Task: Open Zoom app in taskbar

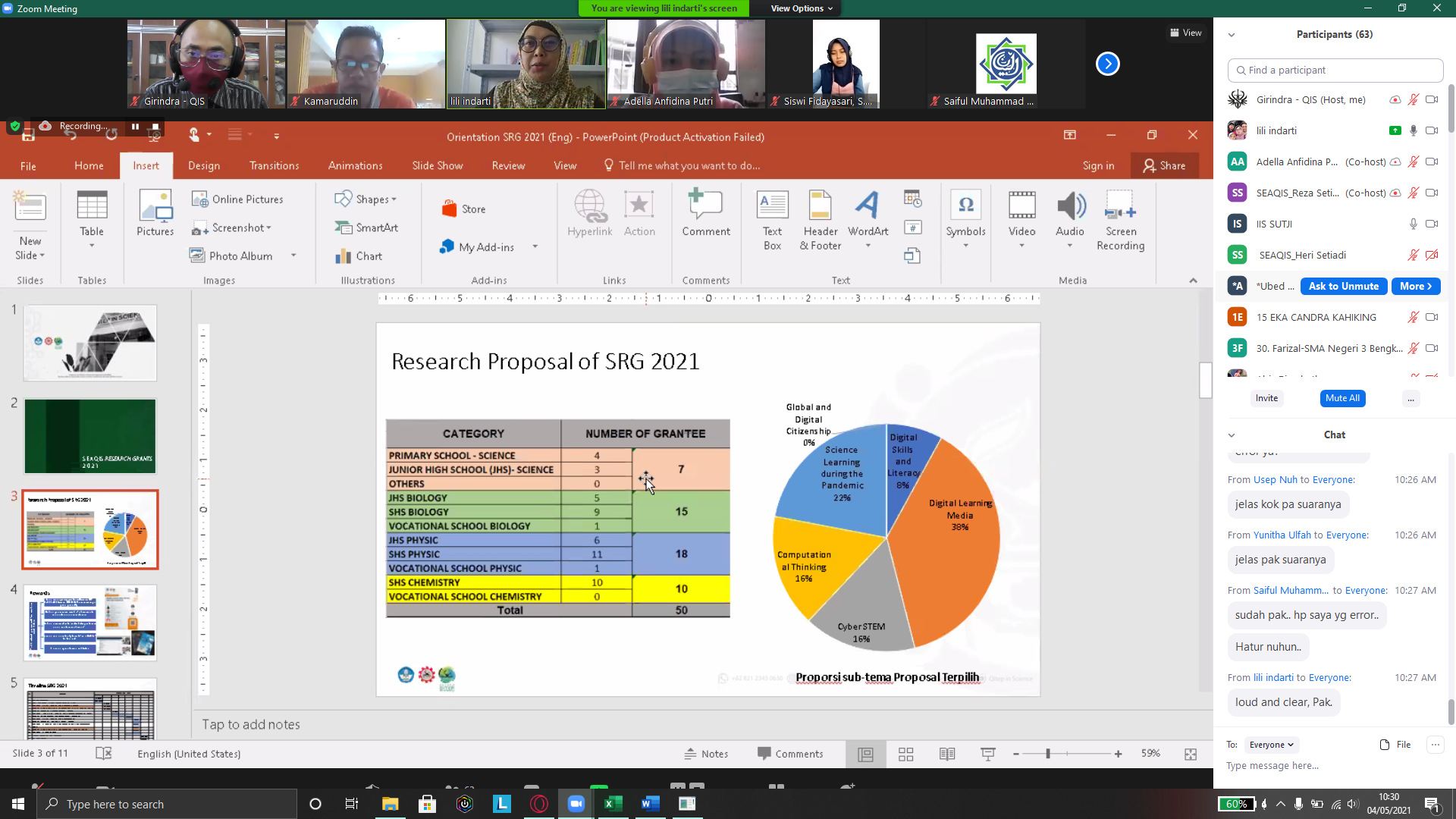Action: pos(576,804)
